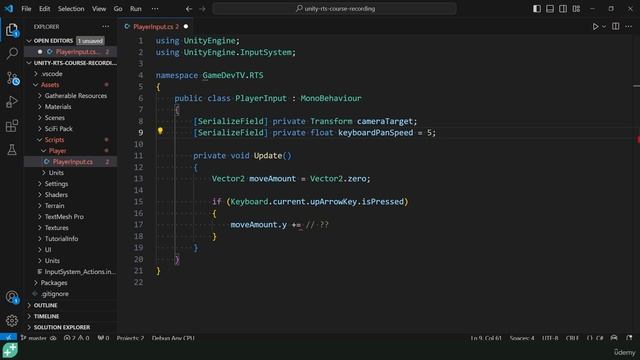Click the master branch in status bar
Screen dimensions: 640x360
click(38, 338)
